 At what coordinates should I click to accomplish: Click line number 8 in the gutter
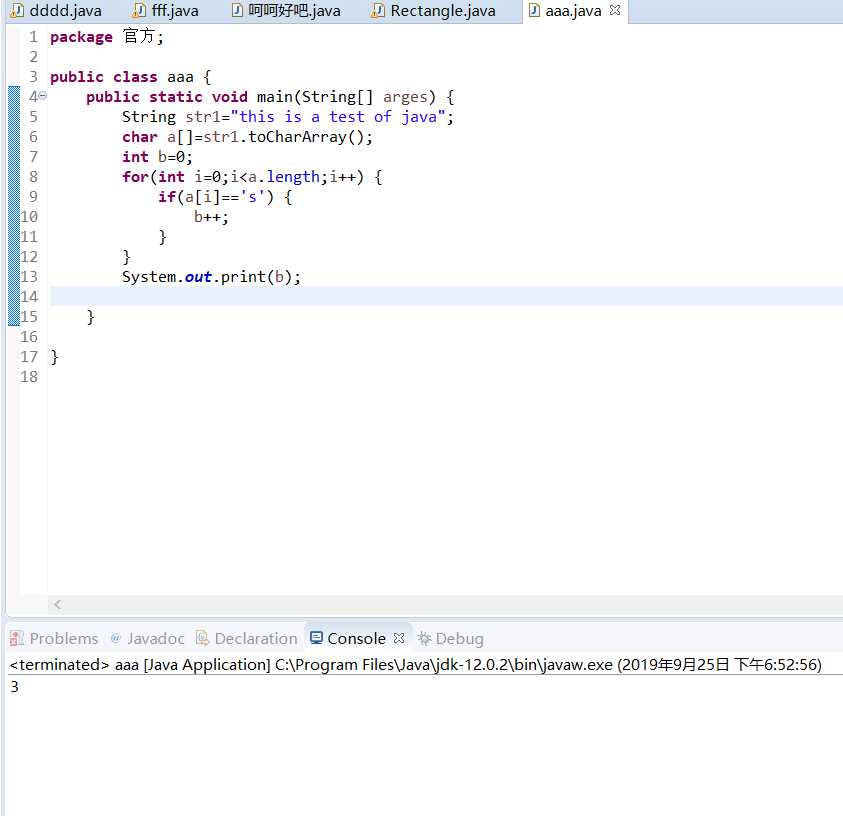pos(33,177)
